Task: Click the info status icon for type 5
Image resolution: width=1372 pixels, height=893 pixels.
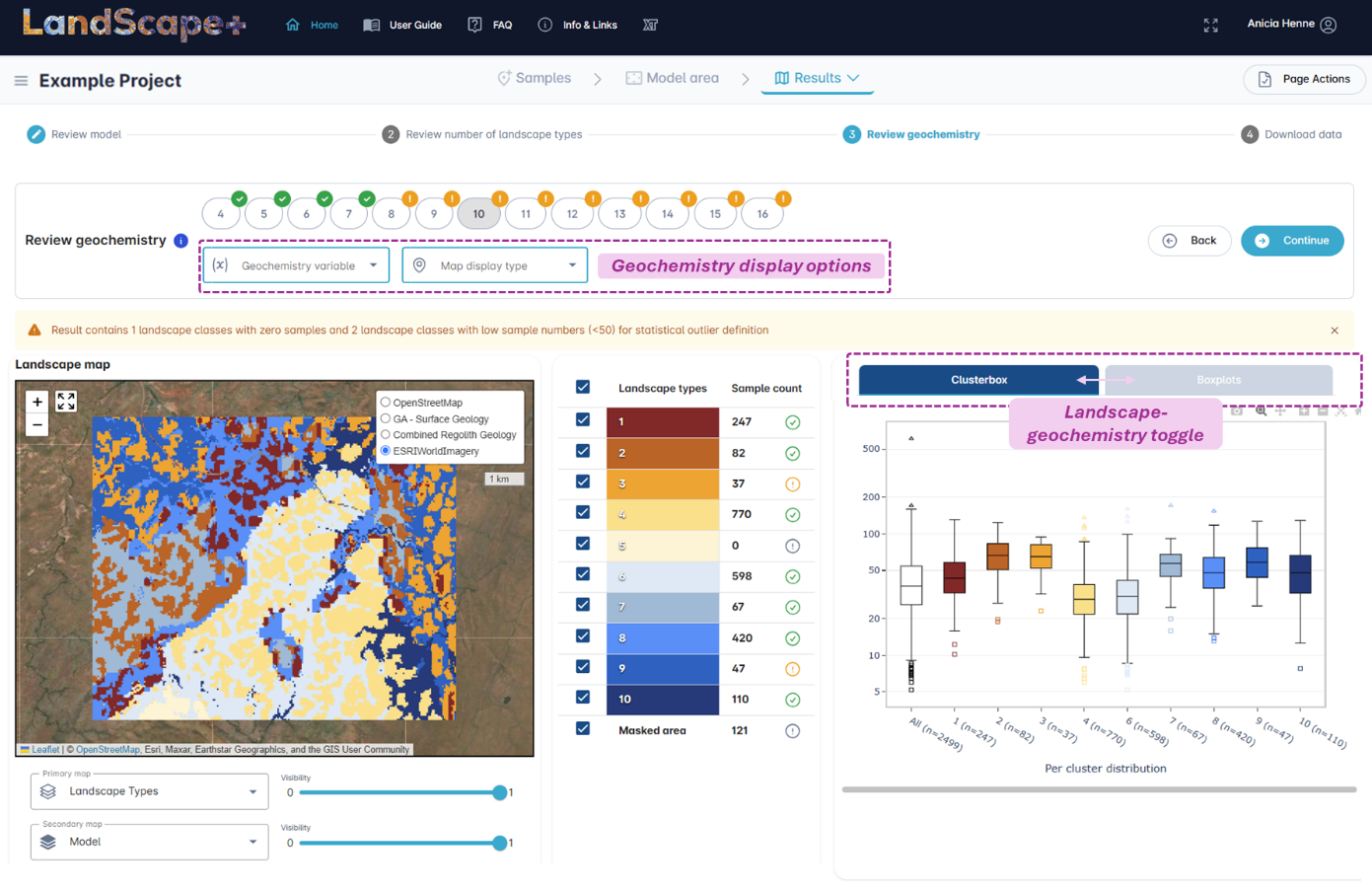Action: pos(792,546)
